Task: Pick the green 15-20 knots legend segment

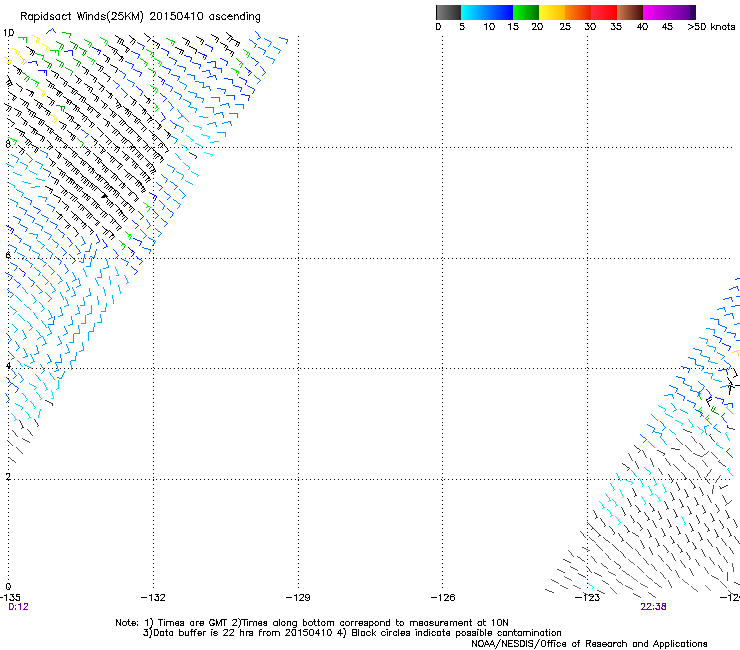Action: tap(526, 12)
